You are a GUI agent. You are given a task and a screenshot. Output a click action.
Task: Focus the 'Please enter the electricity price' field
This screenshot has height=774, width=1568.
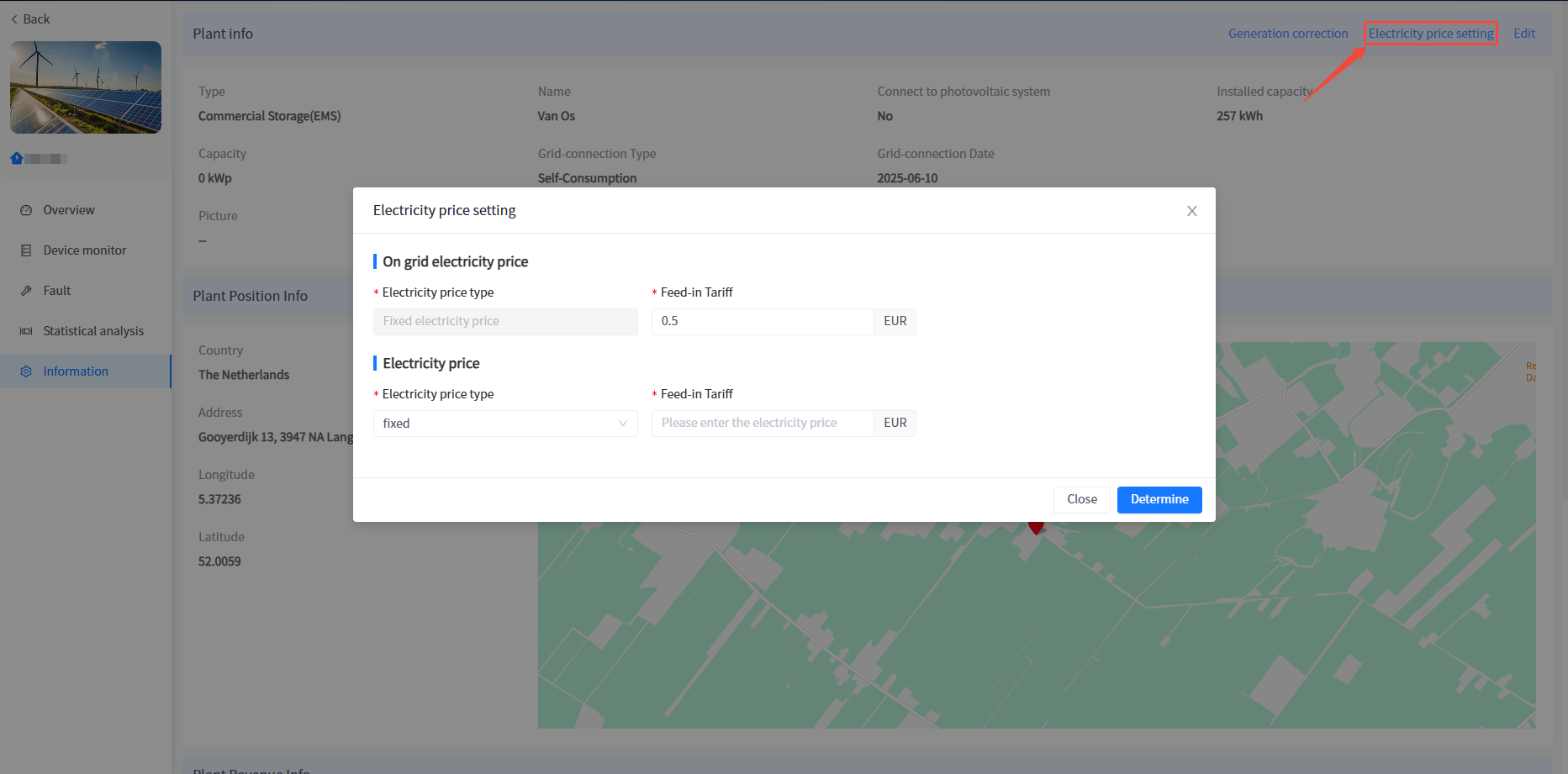(762, 423)
